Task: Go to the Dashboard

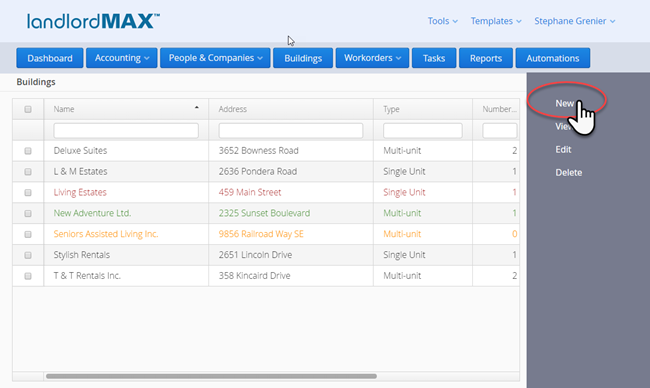Action: [x=50, y=58]
